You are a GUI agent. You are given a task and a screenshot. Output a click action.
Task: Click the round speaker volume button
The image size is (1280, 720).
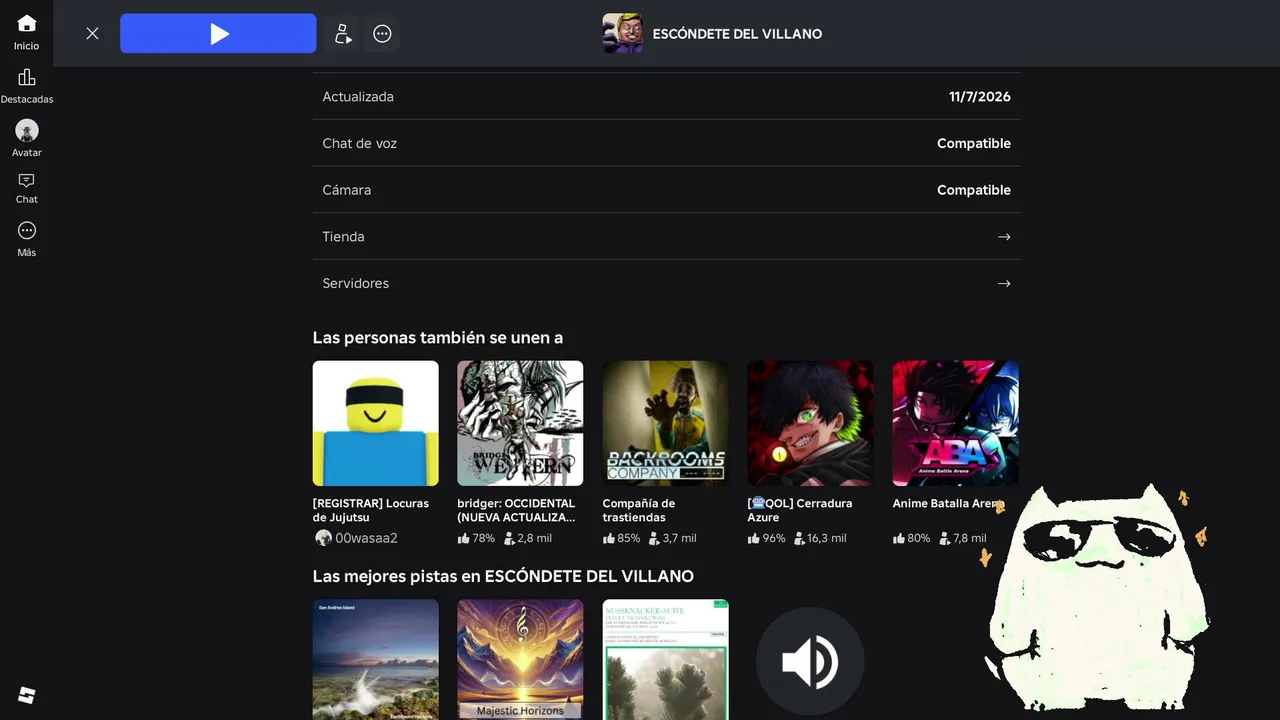[x=810, y=661]
